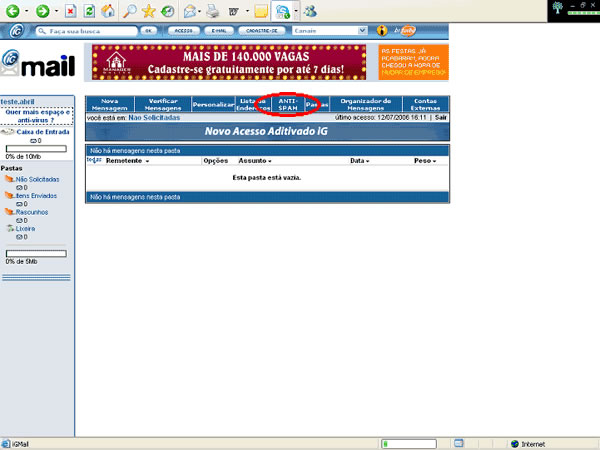Go to the browser Home icon
Viewport: 600px width, 450px height.
click(109, 11)
